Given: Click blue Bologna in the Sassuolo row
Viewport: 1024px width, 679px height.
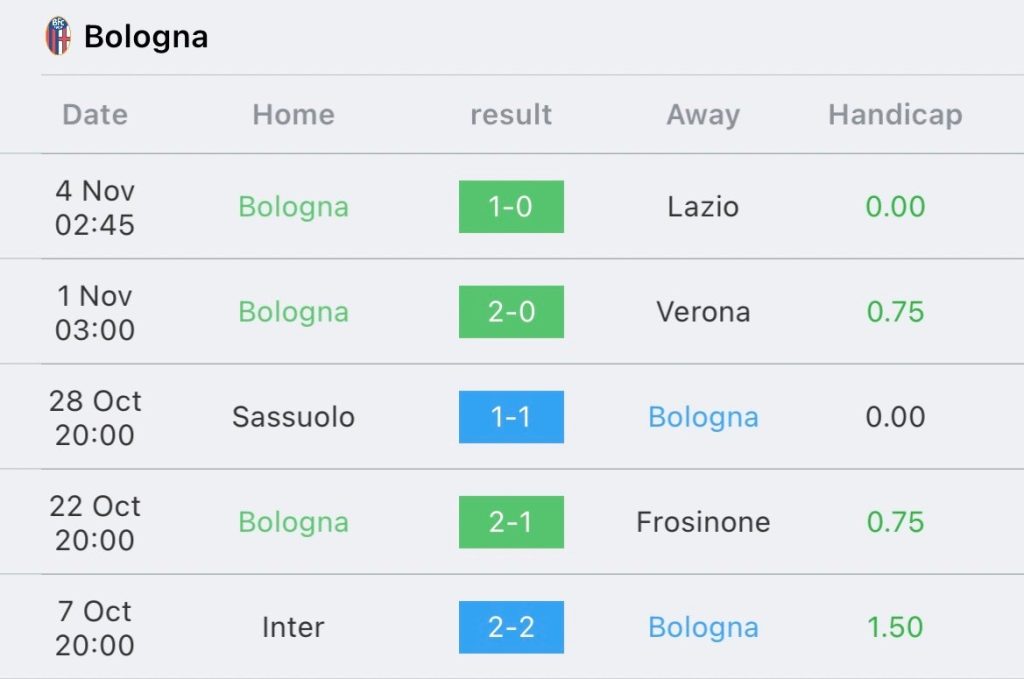Looking at the screenshot, I should [703, 418].
